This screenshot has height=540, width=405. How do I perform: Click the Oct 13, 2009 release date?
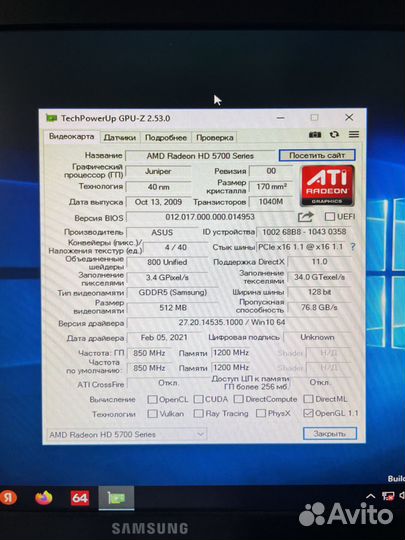(x=158, y=202)
